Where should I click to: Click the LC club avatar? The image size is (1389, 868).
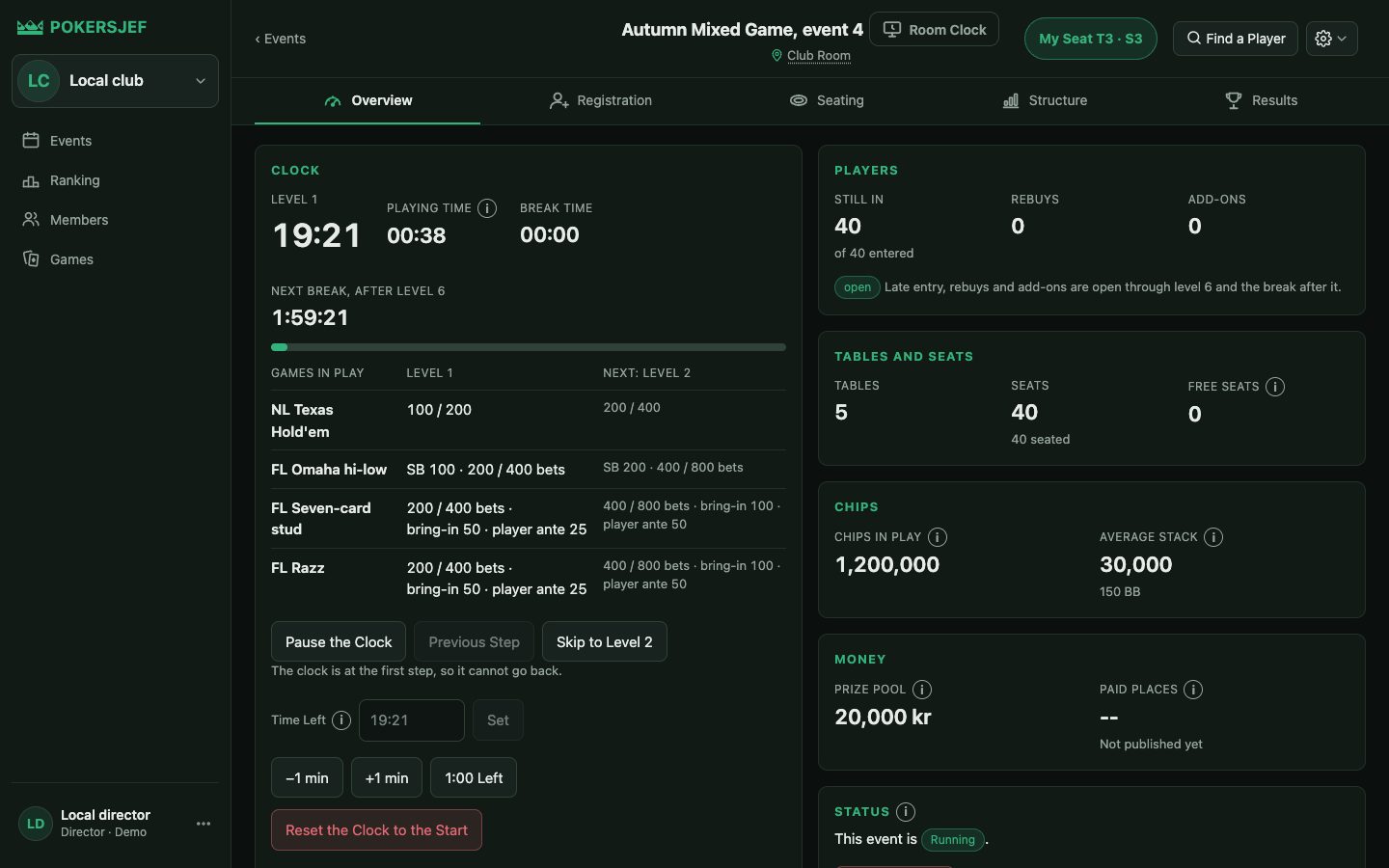pyautogui.click(x=39, y=81)
